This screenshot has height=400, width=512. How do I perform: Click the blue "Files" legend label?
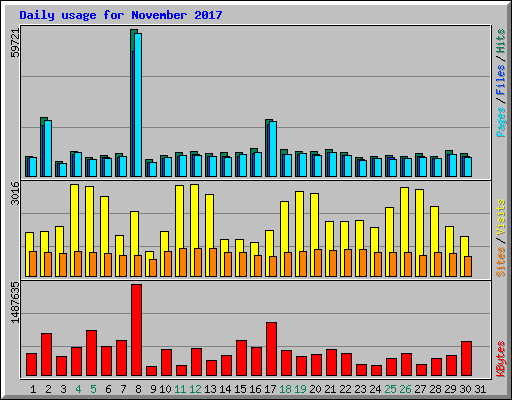tap(501, 80)
